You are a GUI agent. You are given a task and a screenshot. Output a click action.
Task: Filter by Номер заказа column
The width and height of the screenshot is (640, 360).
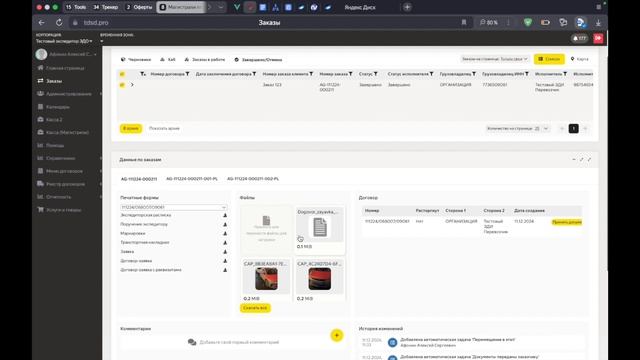click(x=351, y=74)
